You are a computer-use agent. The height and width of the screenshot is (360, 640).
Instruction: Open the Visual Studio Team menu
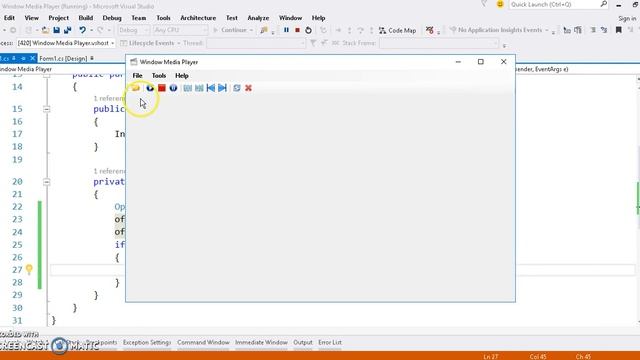pyautogui.click(x=138, y=18)
